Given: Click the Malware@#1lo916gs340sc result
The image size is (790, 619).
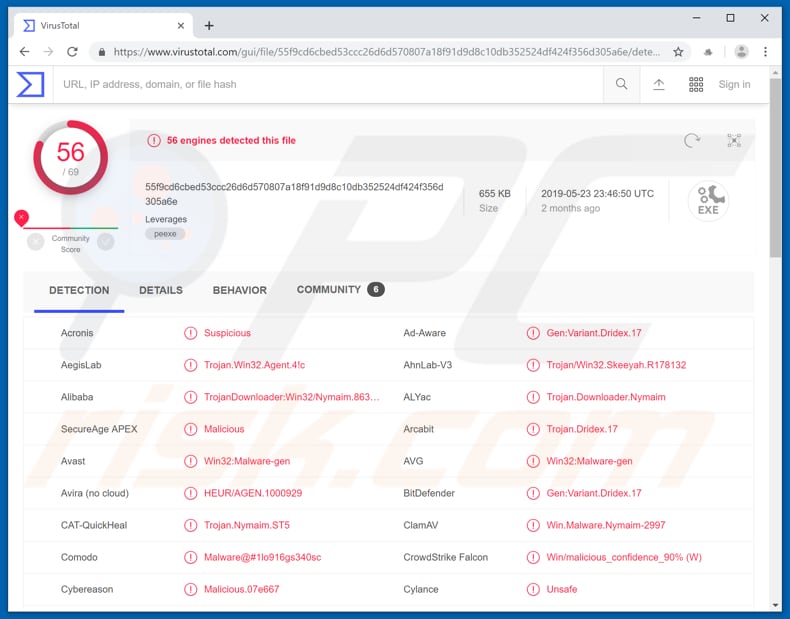Looking at the screenshot, I should point(262,558).
